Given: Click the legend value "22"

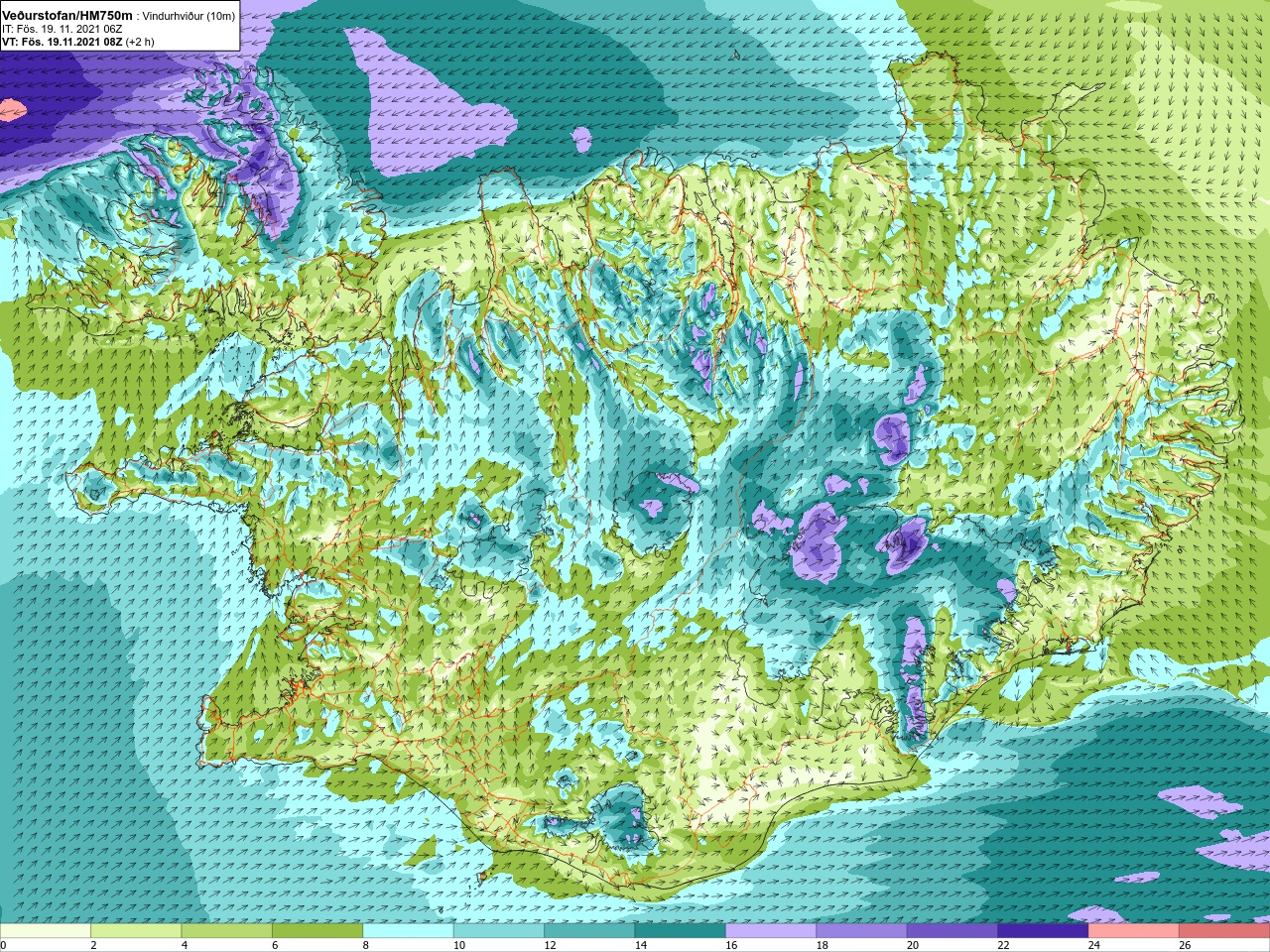Looking at the screenshot, I should point(1003,945).
